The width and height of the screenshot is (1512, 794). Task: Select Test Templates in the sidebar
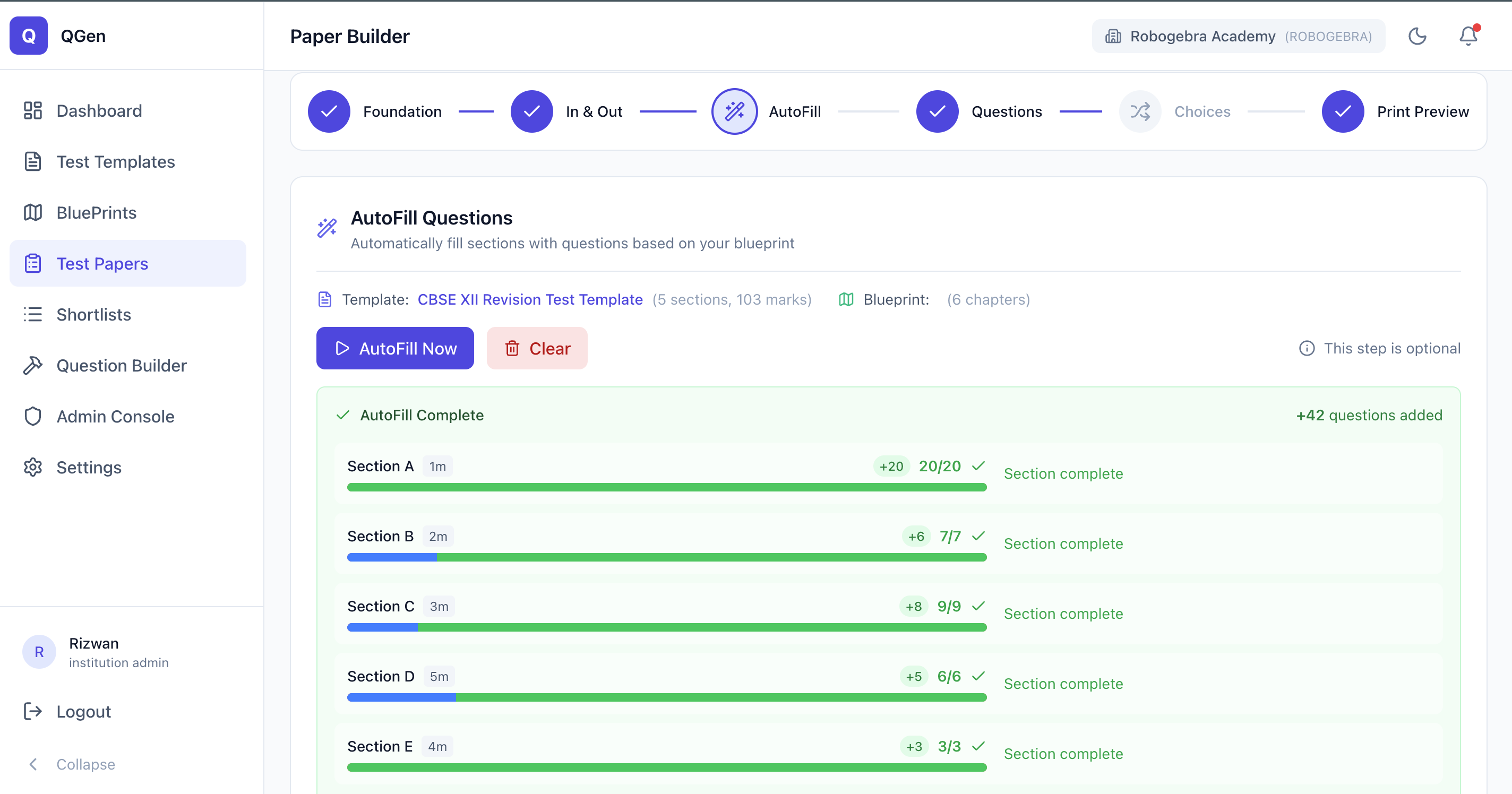[115, 161]
